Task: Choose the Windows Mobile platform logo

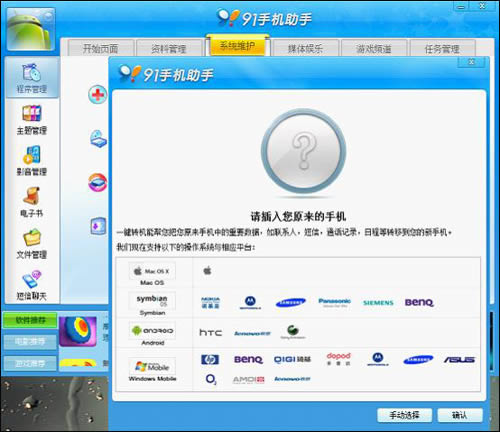Action: point(152,366)
